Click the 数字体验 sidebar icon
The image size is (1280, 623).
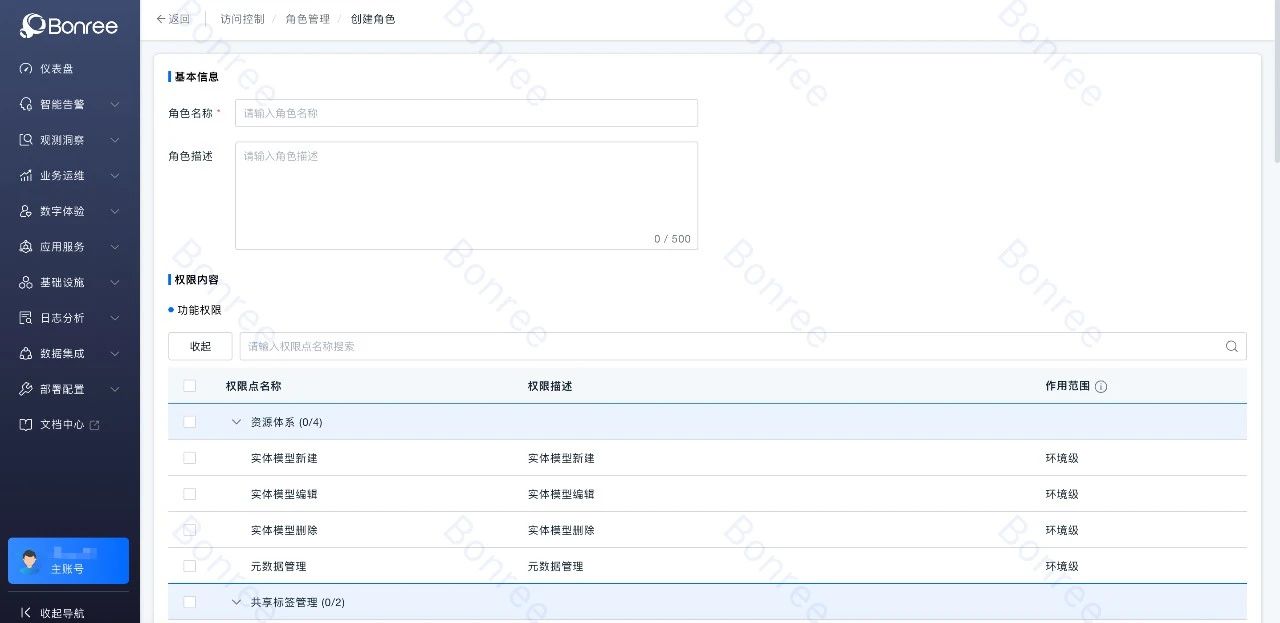pos(26,212)
